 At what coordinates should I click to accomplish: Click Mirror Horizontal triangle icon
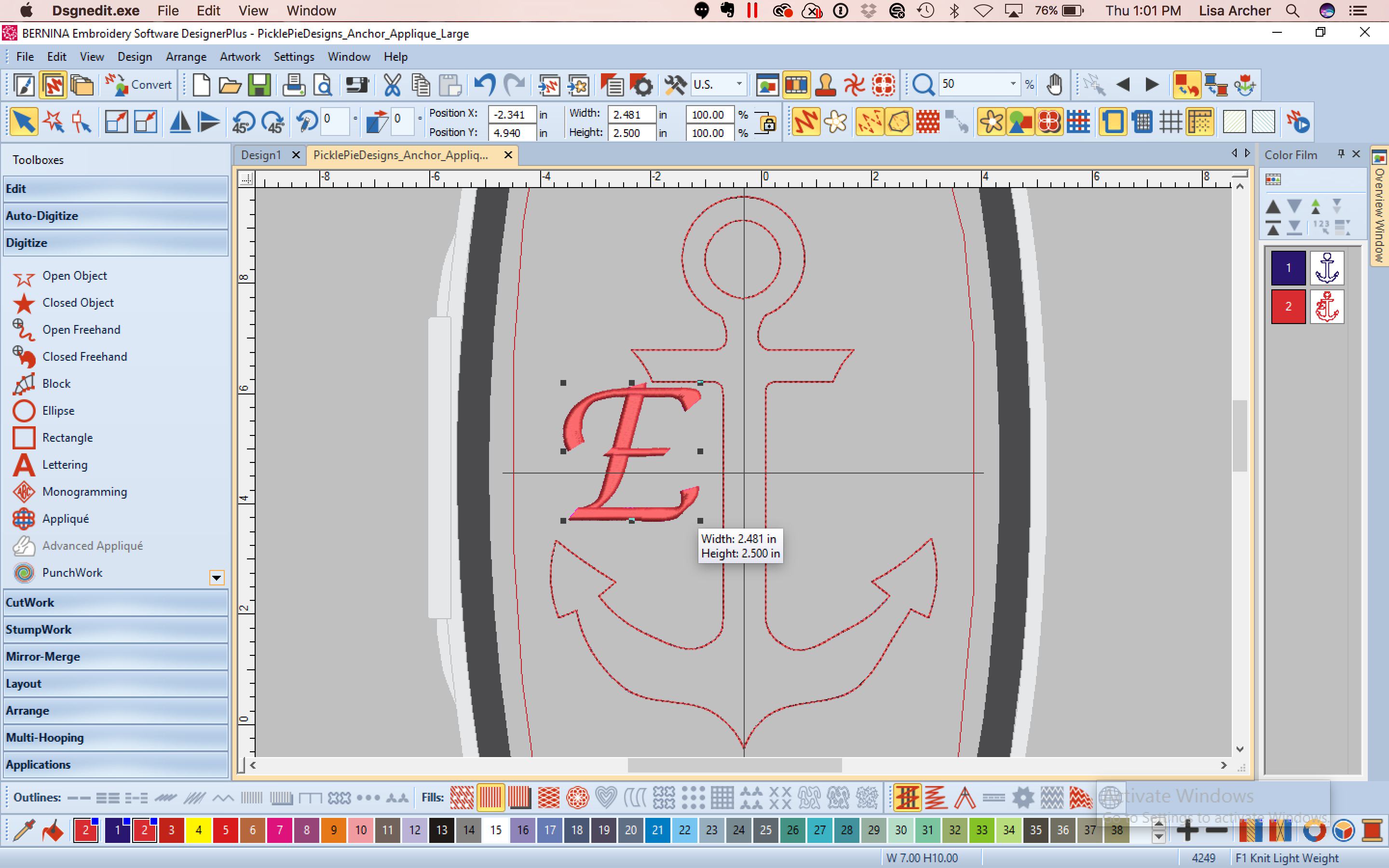pos(179,122)
